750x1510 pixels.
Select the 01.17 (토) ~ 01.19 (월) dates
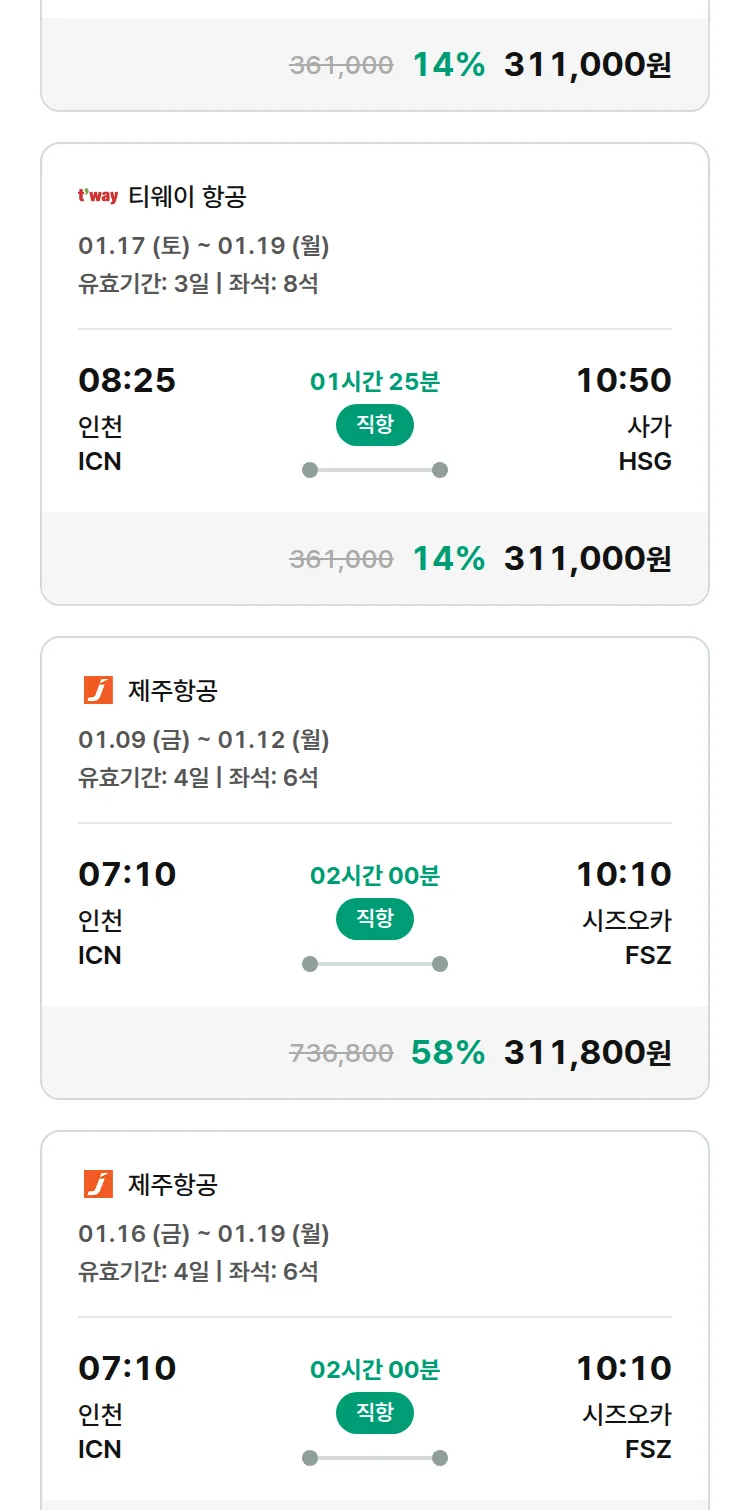pos(204,246)
